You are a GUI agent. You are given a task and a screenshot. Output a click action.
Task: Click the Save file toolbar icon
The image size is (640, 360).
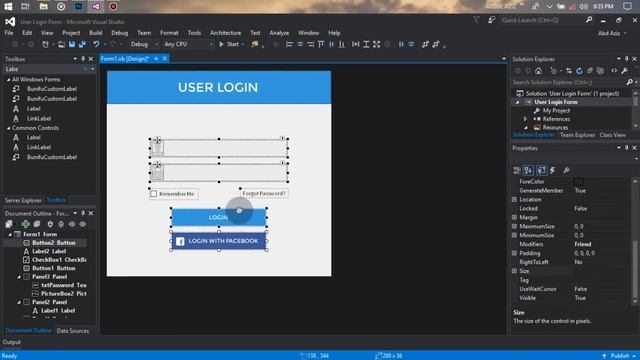point(72,44)
